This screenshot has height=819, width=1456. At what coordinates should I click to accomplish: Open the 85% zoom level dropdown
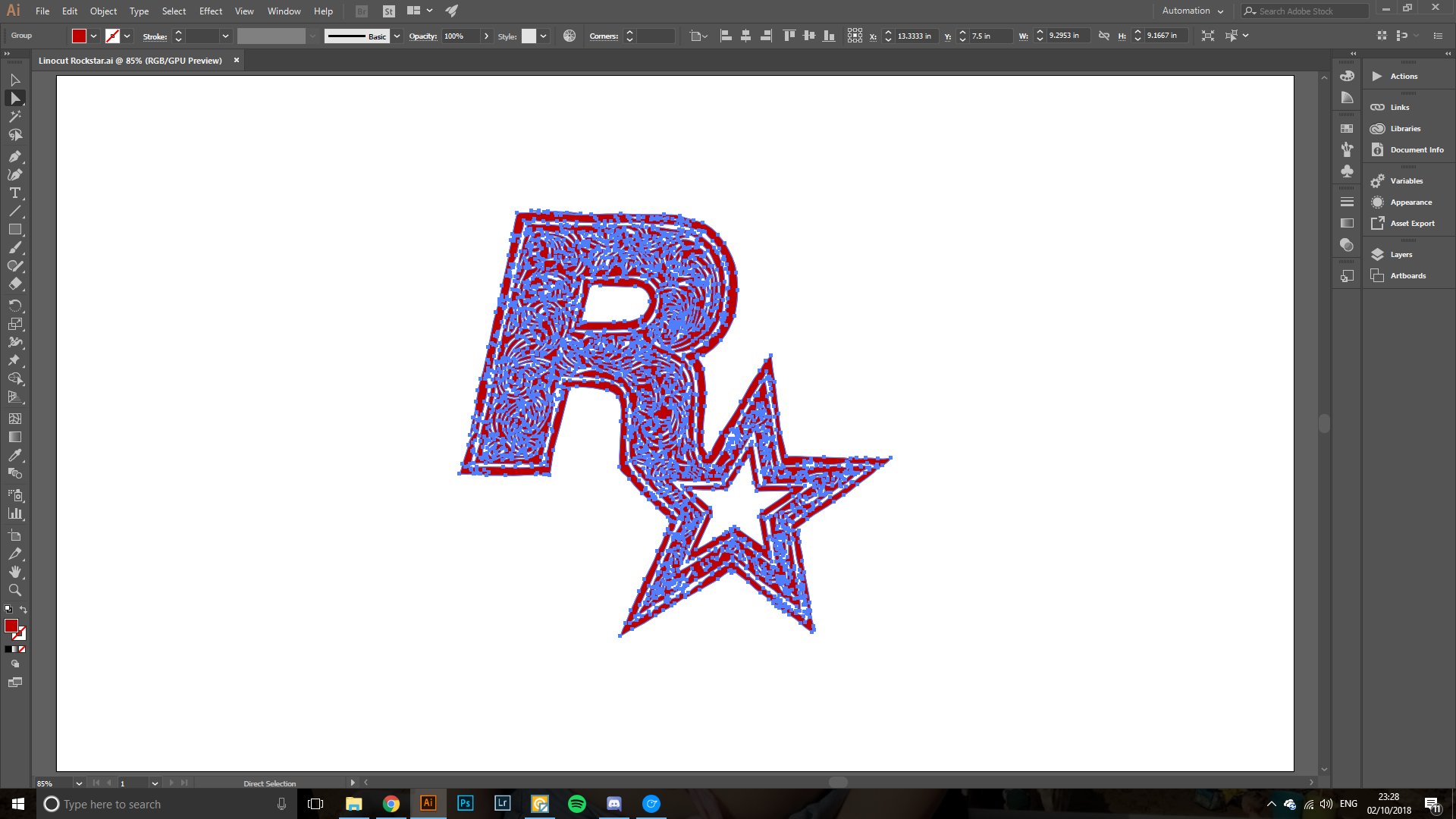78,783
